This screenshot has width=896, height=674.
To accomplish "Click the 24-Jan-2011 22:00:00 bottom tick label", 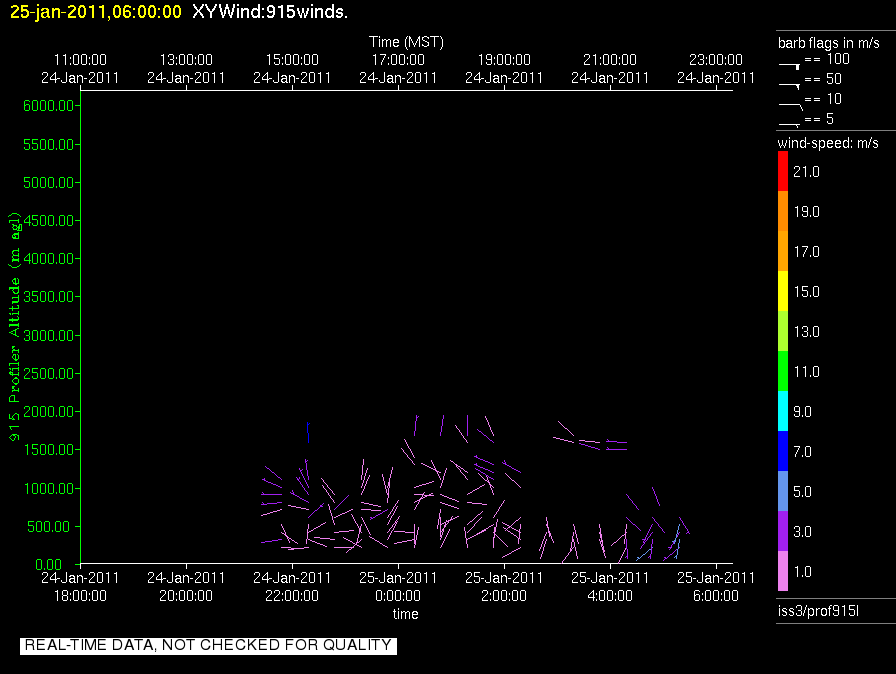I will coord(292,587).
